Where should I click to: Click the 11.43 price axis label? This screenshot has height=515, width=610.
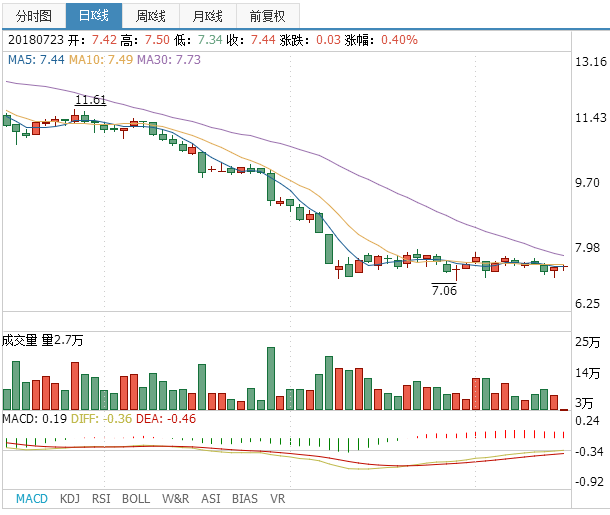591,117
